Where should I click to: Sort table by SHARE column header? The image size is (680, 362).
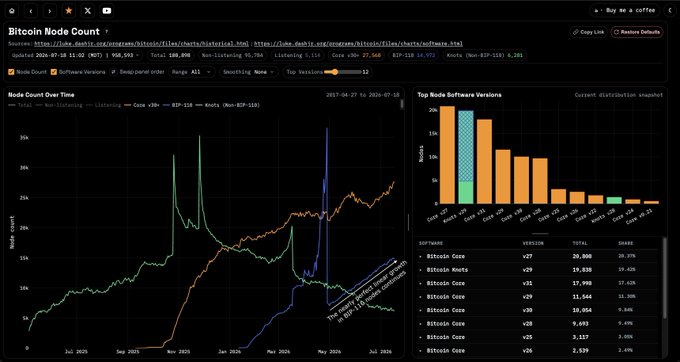626,243
